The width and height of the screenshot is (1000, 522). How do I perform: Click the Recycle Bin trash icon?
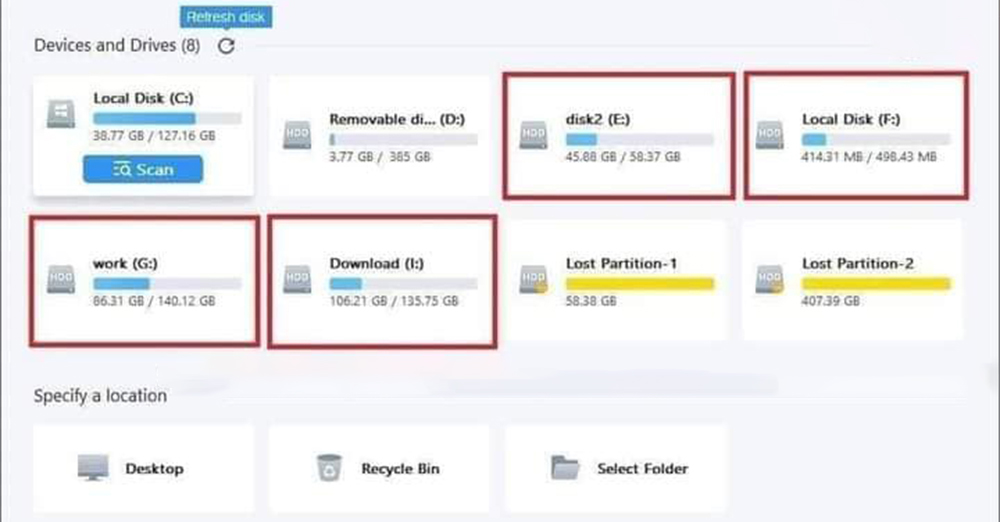[x=328, y=468]
